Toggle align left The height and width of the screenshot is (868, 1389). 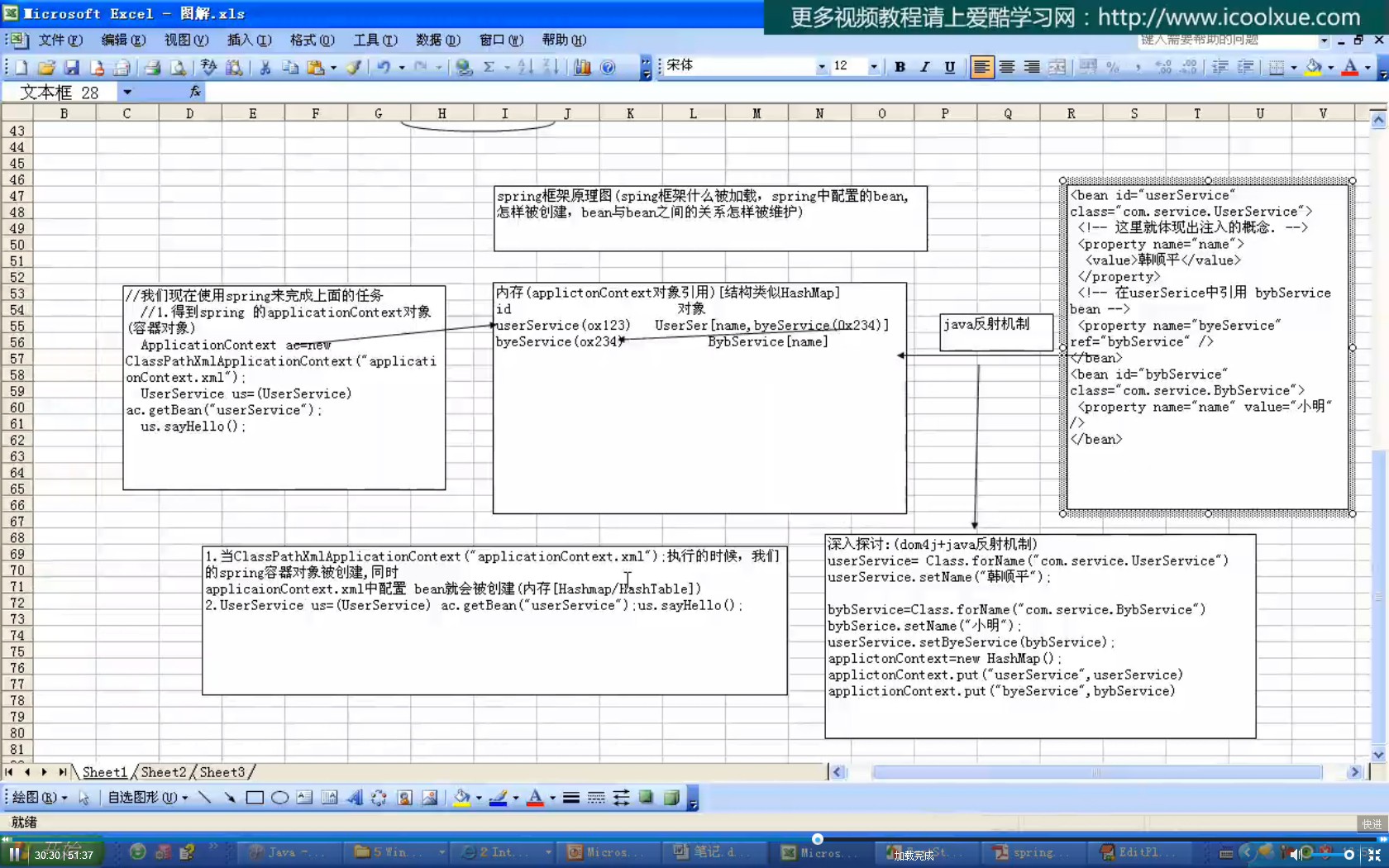[981, 67]
